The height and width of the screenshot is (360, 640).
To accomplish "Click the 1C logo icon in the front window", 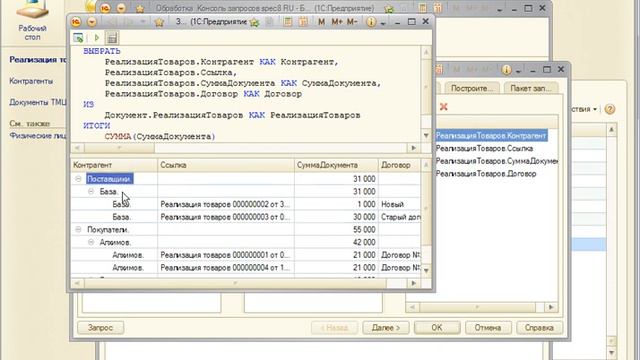I will click(76, 22).
